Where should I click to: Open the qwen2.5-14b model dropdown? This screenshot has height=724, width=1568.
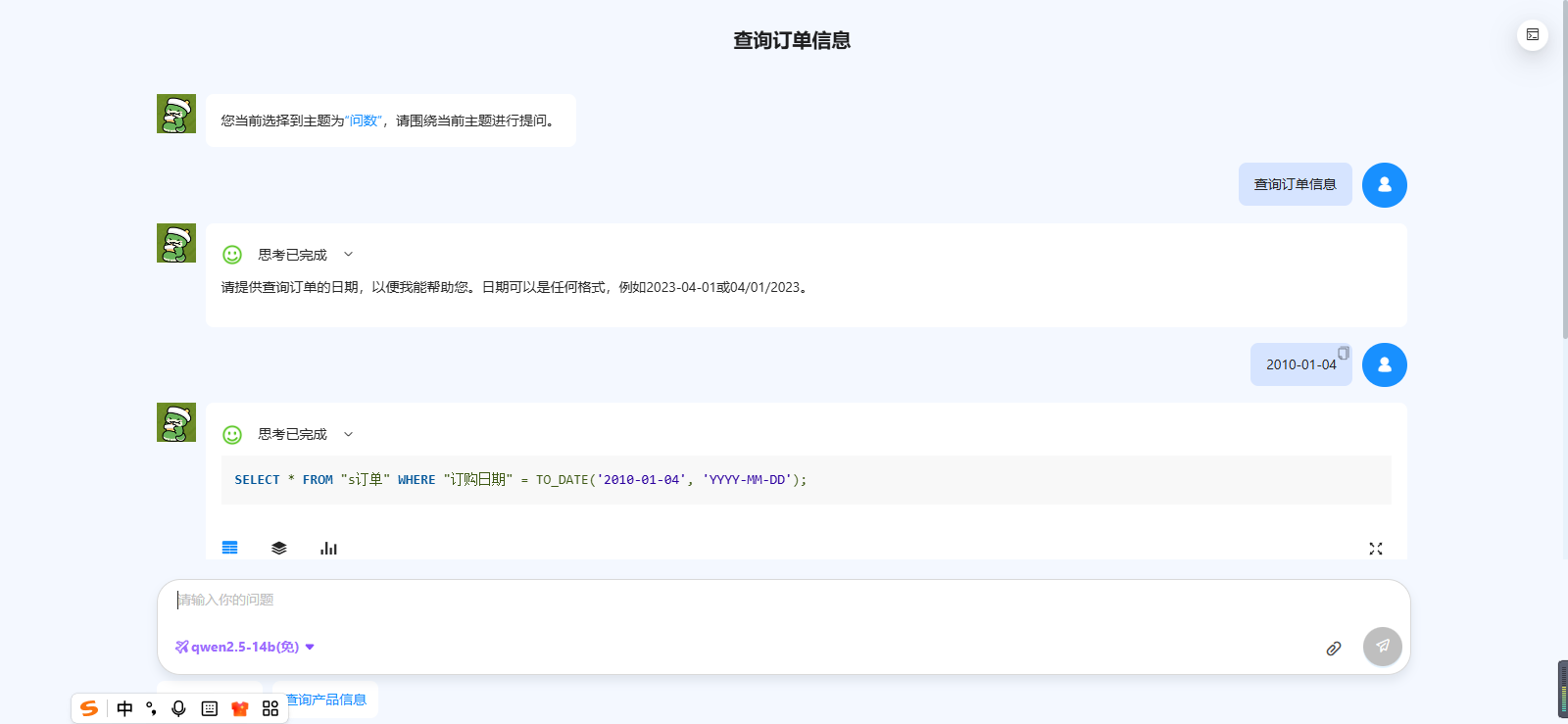coord(245,647)
